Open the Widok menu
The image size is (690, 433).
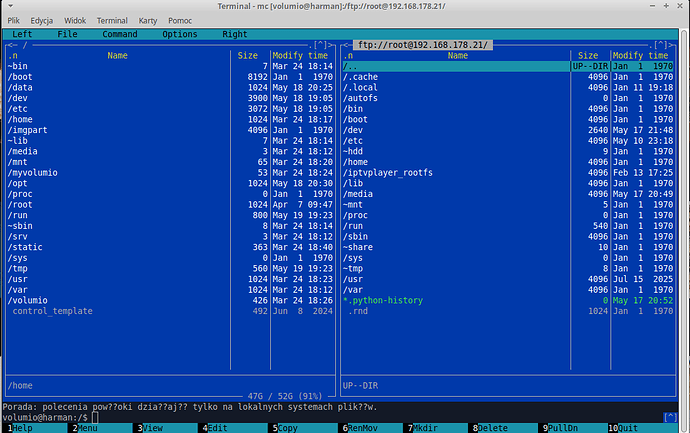(x=75, y=21)
